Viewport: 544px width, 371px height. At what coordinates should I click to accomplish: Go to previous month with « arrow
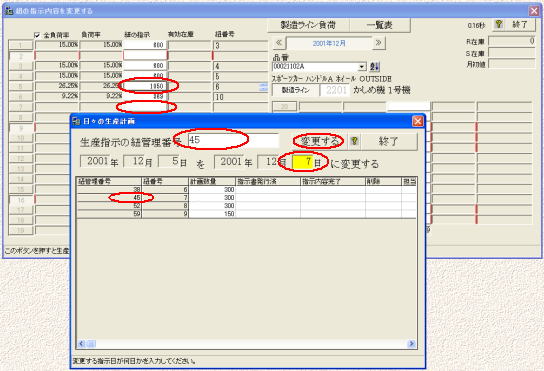[x=278, y=43]
